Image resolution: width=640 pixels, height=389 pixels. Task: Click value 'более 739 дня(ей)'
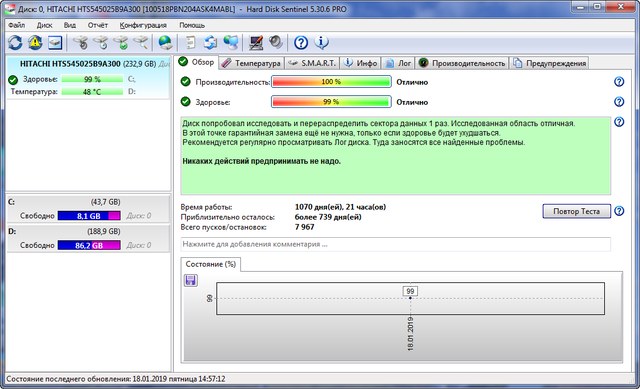click(328, 217)
